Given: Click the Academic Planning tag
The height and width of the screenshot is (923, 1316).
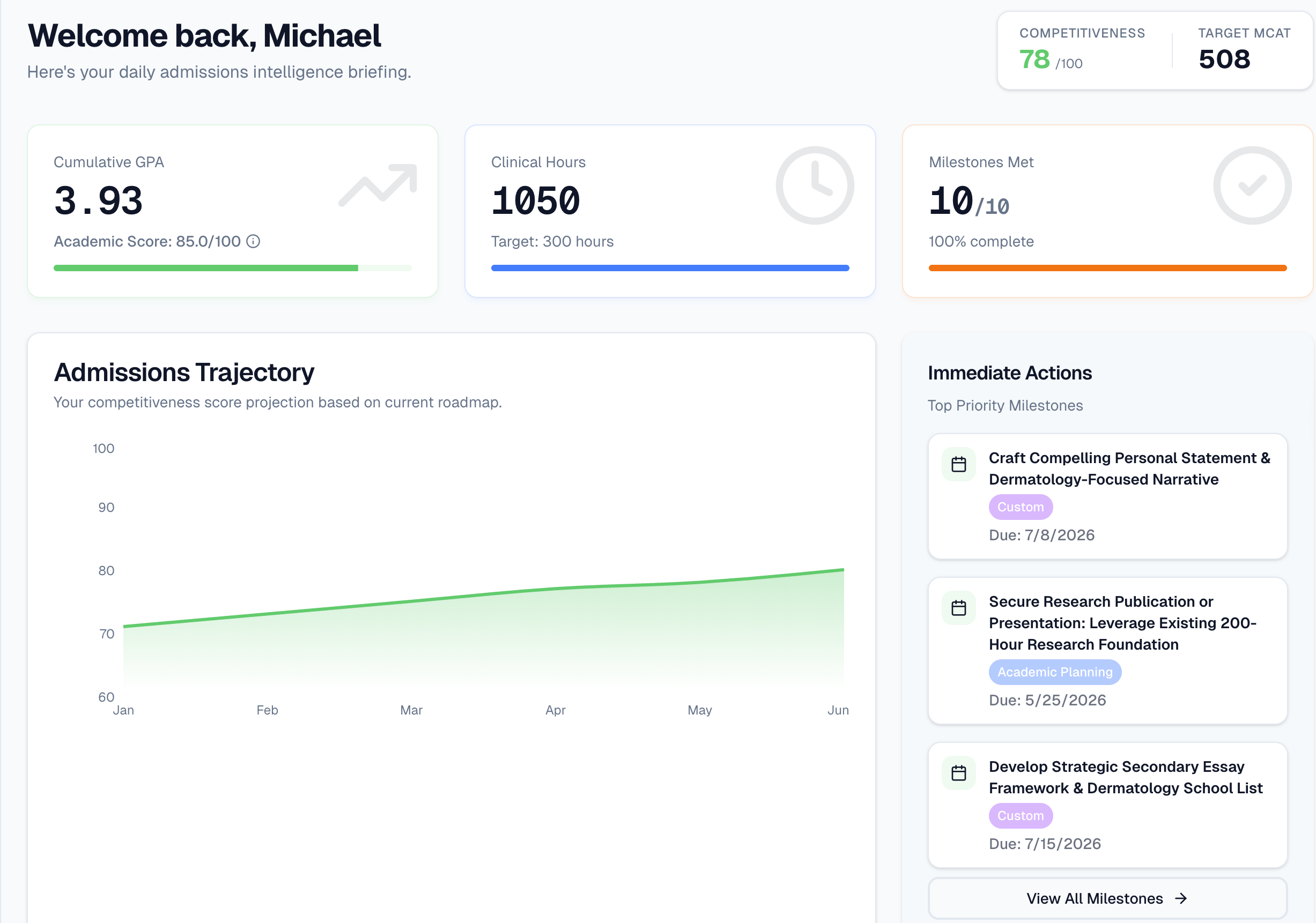Looking at the screenshot, I should [x=1055, y=672].
